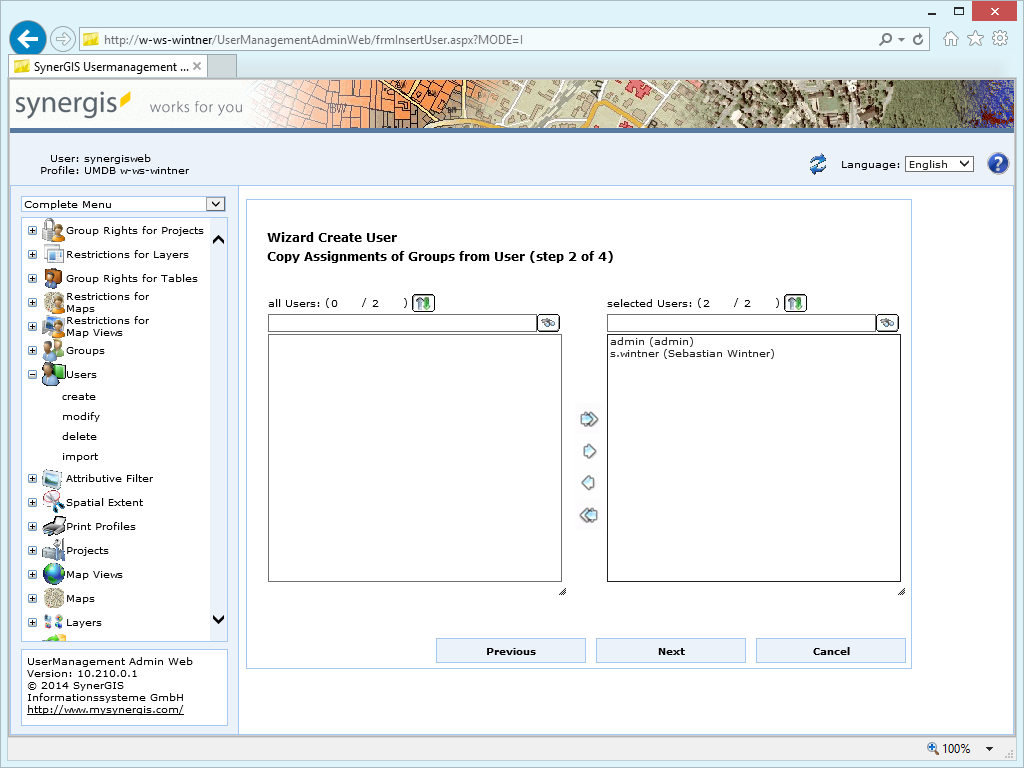Click the Previous button

[x=510, y=650]
